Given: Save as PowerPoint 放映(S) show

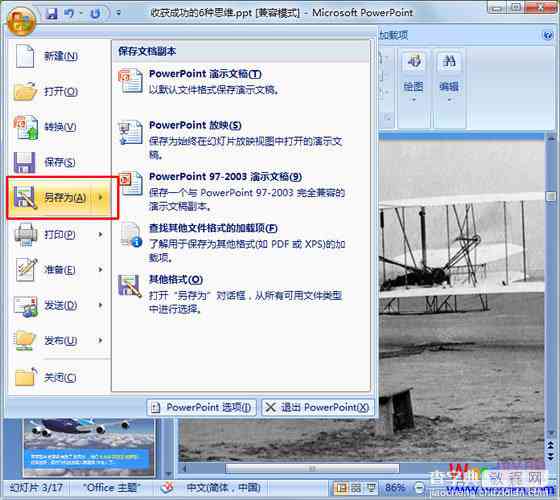Looking at the screenshot, I should click(241, 139).
